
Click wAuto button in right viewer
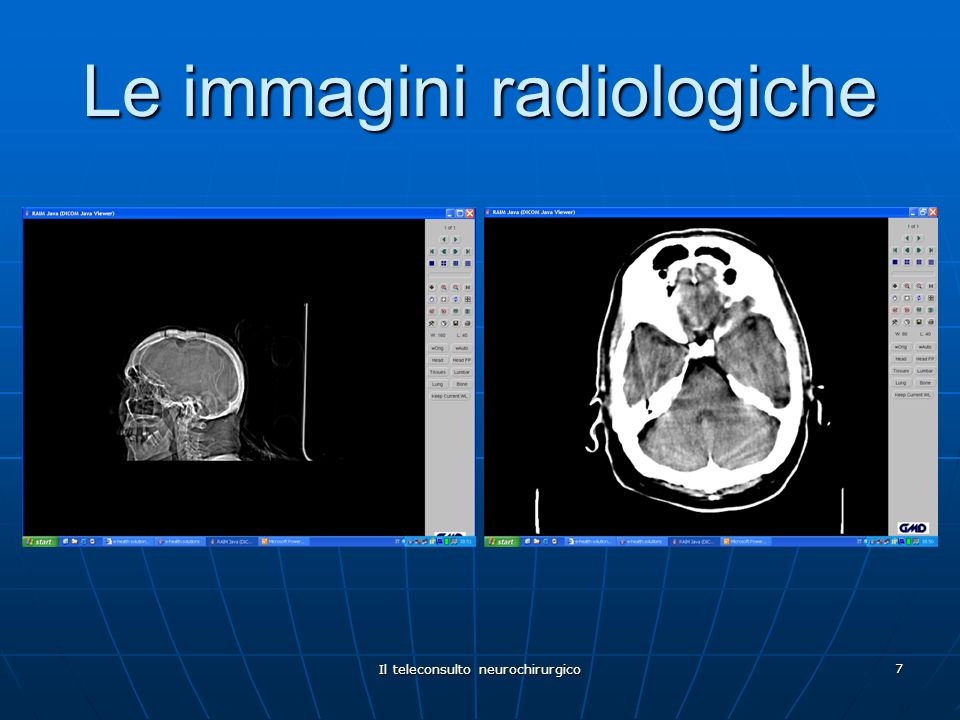pos(925,347)
